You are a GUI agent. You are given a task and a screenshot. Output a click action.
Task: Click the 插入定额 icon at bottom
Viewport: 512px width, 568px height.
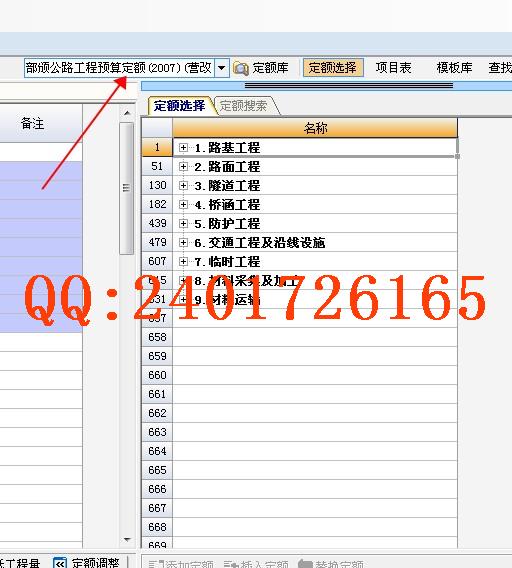(231, 564)
